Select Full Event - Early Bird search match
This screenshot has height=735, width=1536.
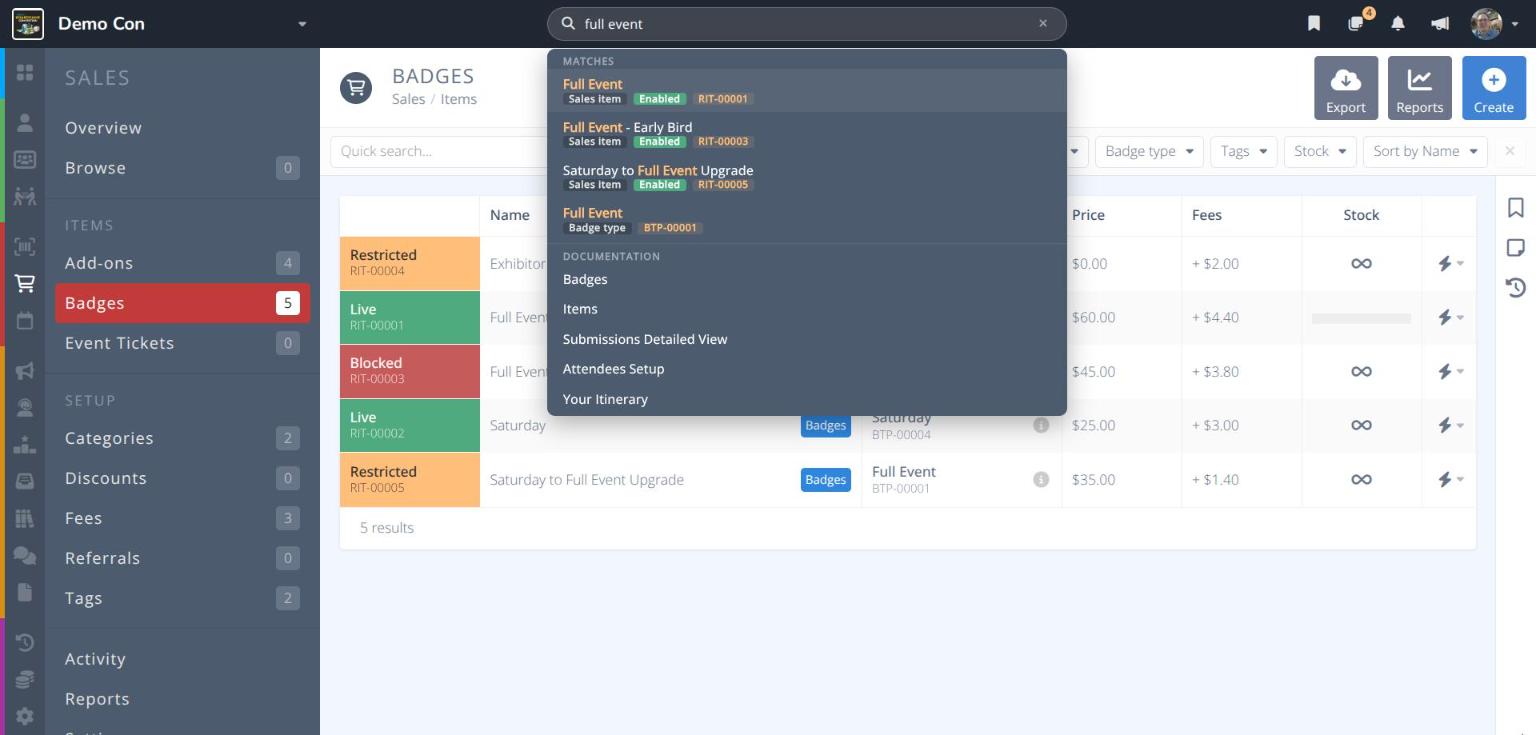tap(807, 134)
